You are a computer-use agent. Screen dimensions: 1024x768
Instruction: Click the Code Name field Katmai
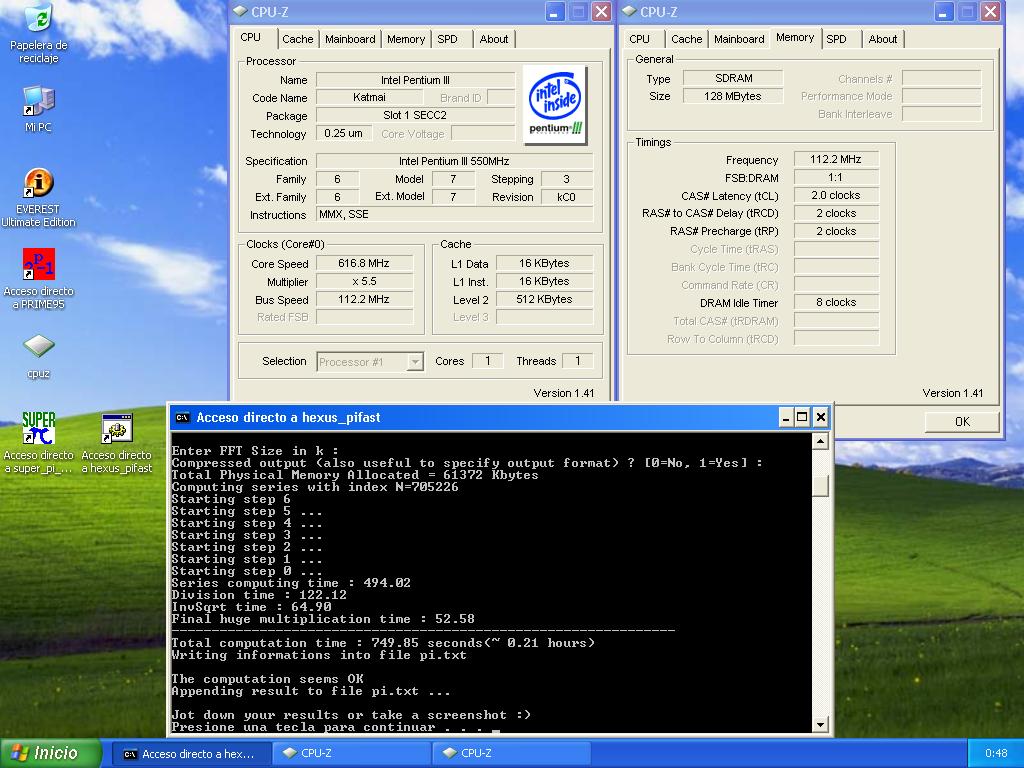pos(370,97)
